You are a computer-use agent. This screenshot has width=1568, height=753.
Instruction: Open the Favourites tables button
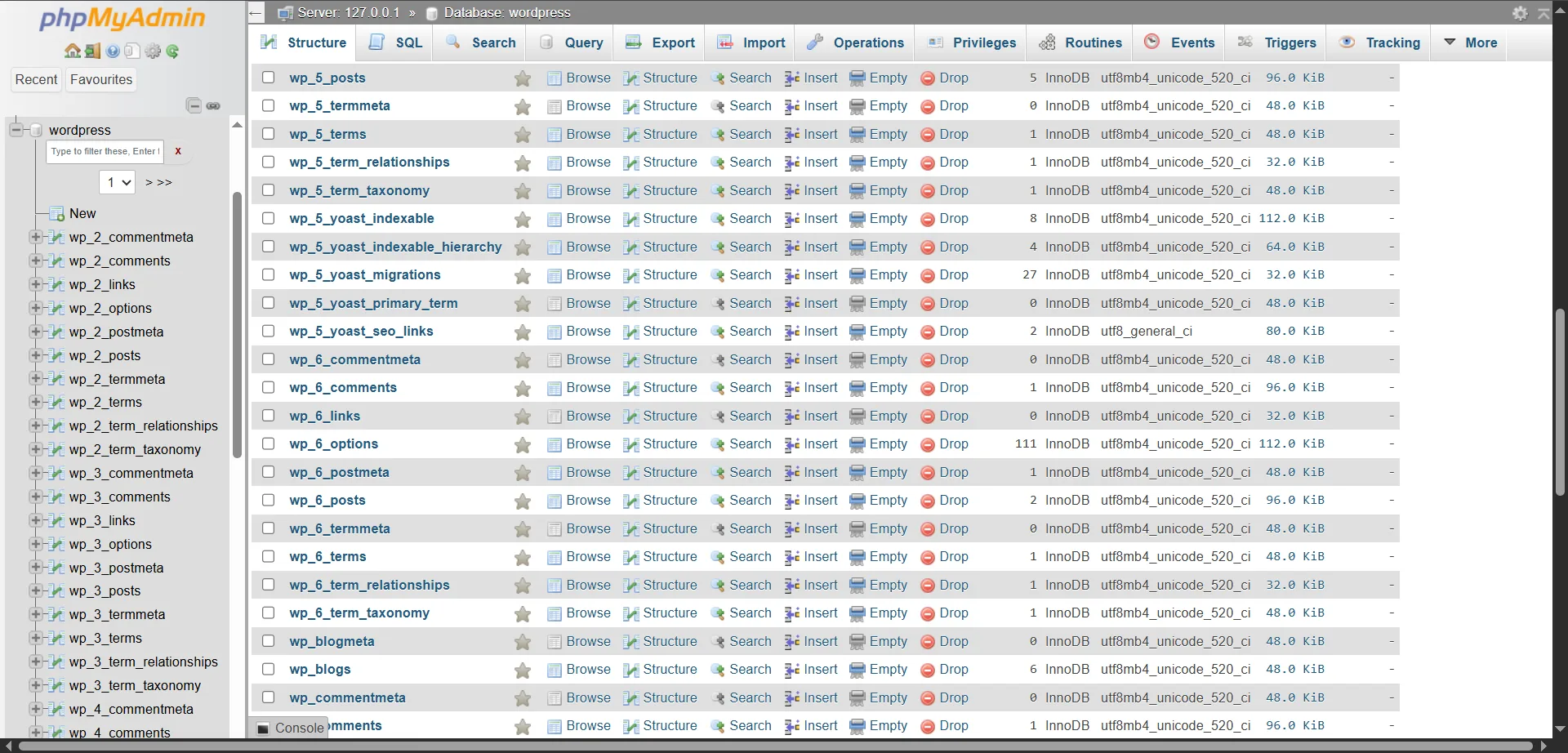pos(101,79)
